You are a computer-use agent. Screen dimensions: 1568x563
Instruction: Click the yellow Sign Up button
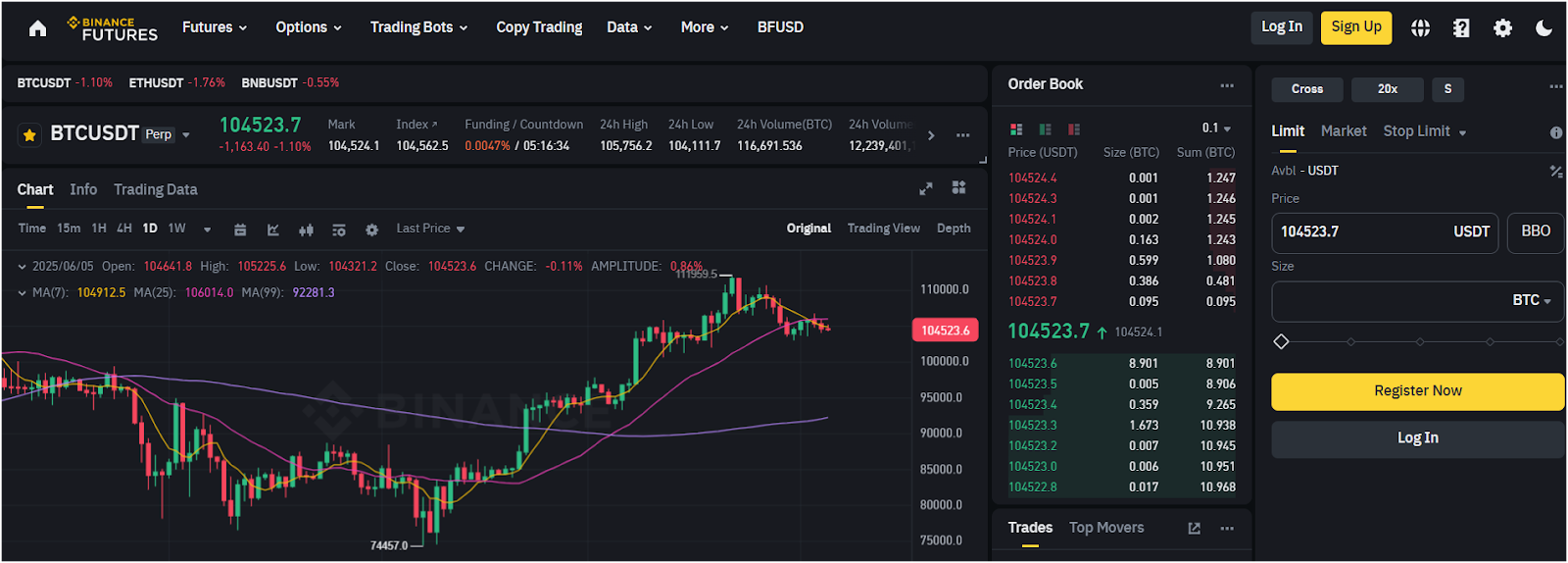pos(1356,27)
